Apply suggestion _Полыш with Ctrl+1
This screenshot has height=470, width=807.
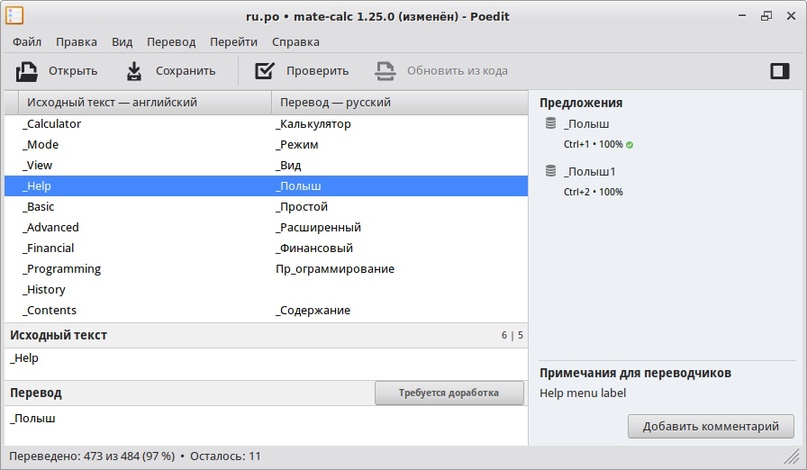(x=587, y=124)
